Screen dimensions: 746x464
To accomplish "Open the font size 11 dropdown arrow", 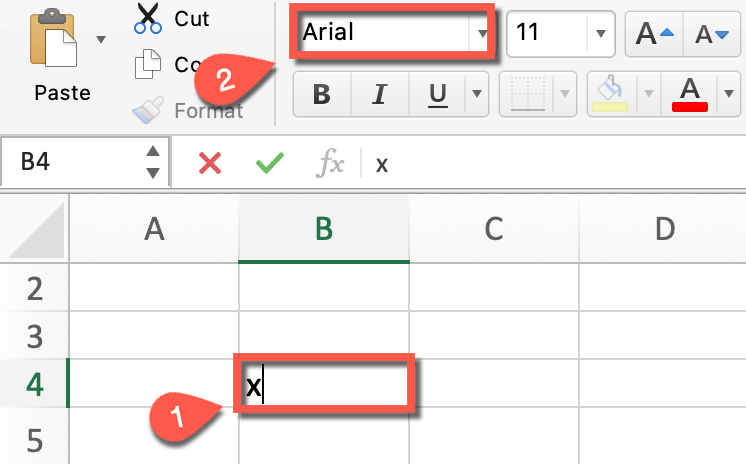I will click(601, 34).
